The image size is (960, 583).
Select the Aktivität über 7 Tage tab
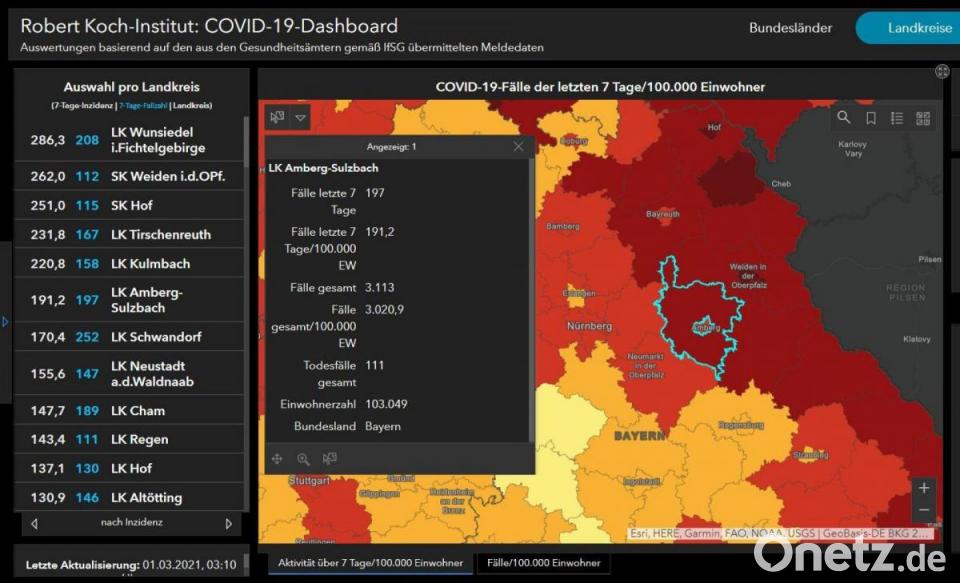370,563
